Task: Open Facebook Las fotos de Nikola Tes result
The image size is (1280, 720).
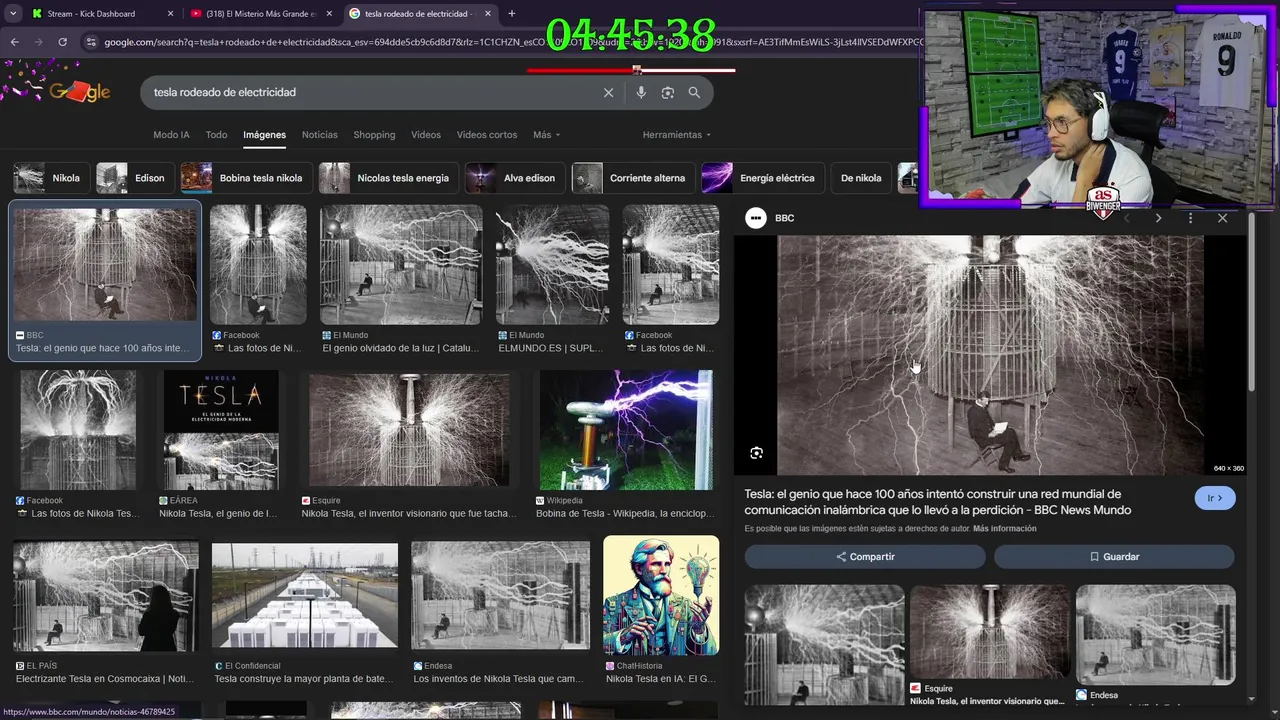Action: click(78, 430)
